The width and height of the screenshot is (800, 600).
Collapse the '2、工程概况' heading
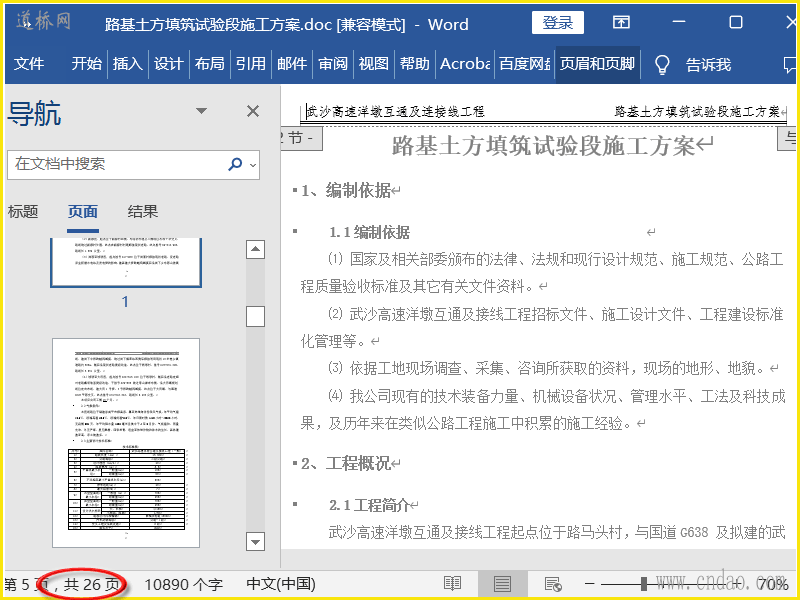pyautogui.click(x=294, y=463)
